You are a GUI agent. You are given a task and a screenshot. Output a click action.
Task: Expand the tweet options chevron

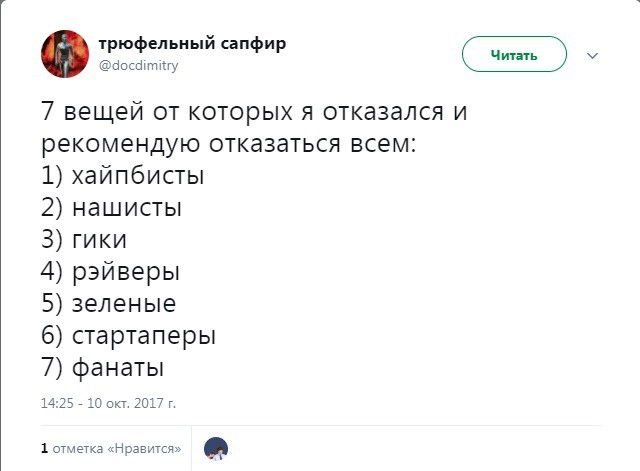592,56
